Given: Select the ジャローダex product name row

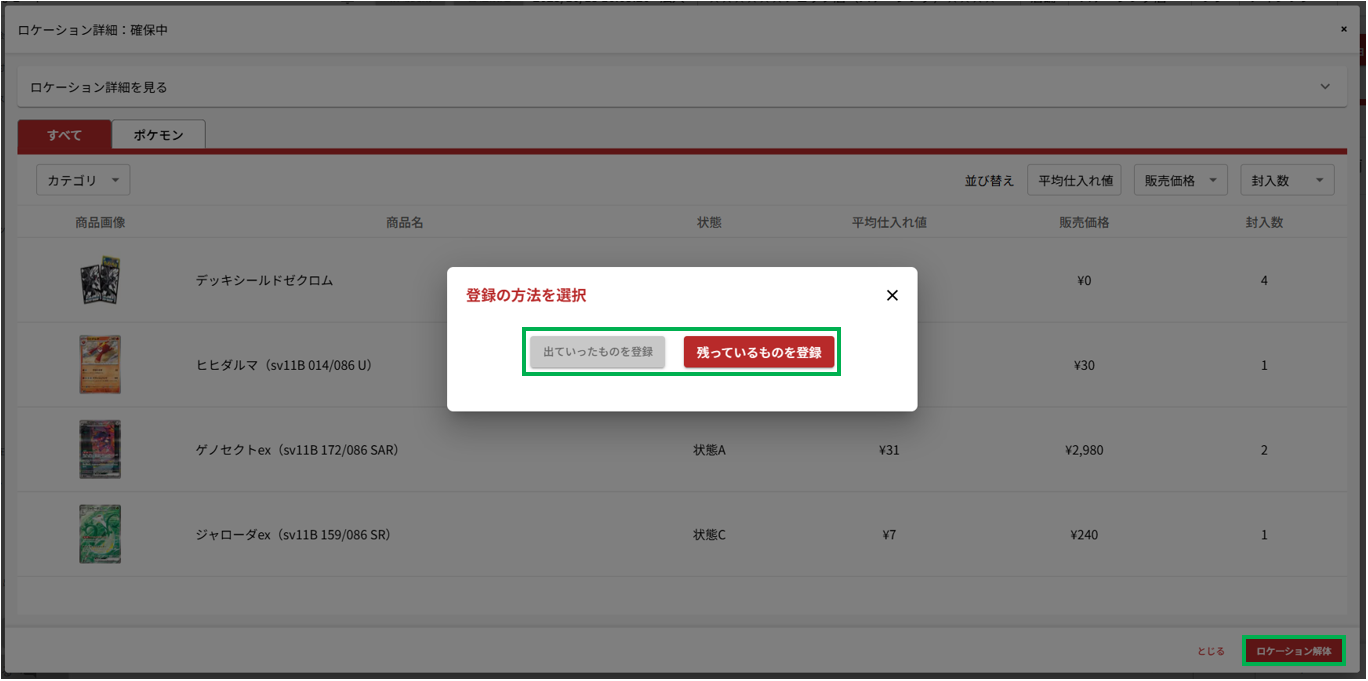Looking at the screenshot, I should coord(293,535).
